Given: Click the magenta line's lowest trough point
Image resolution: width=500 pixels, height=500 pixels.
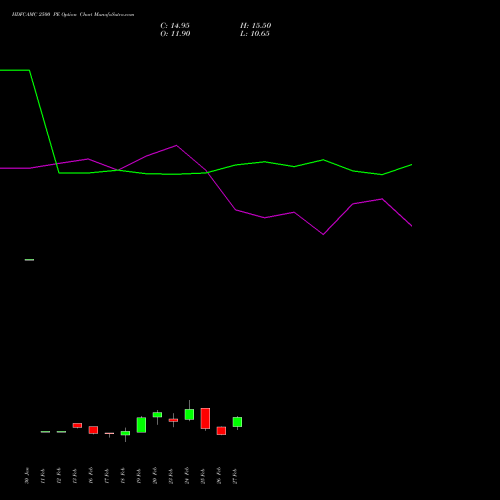Looking at the screenshot, I should click(323, 234).
